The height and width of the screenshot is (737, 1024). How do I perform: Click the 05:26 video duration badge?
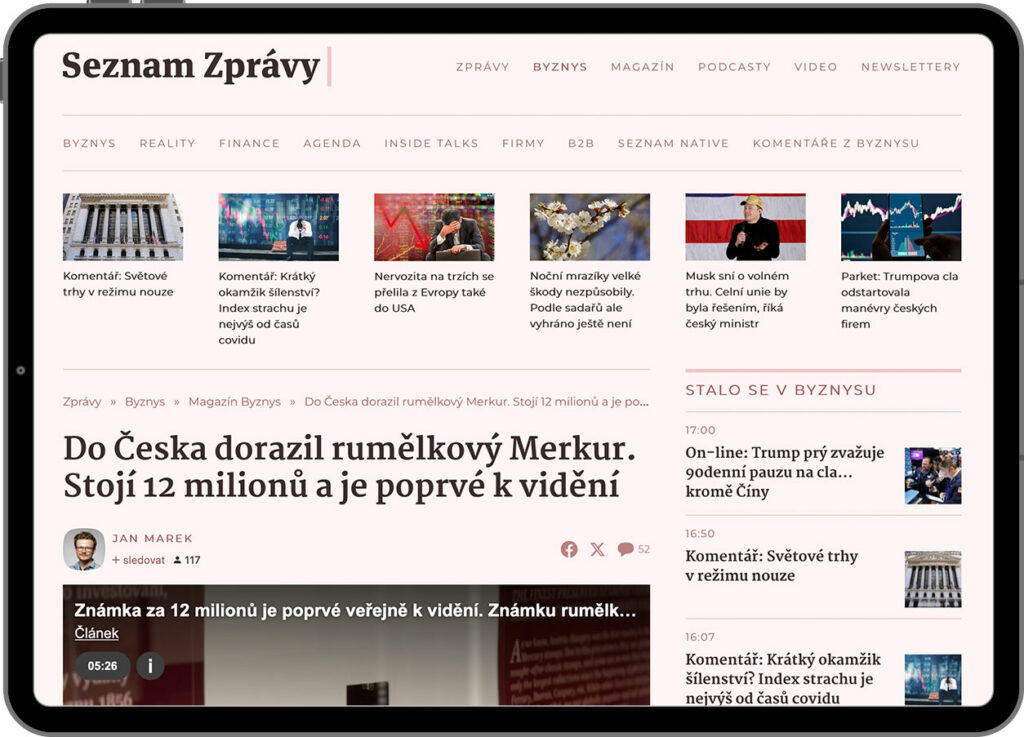coord(103,666)
